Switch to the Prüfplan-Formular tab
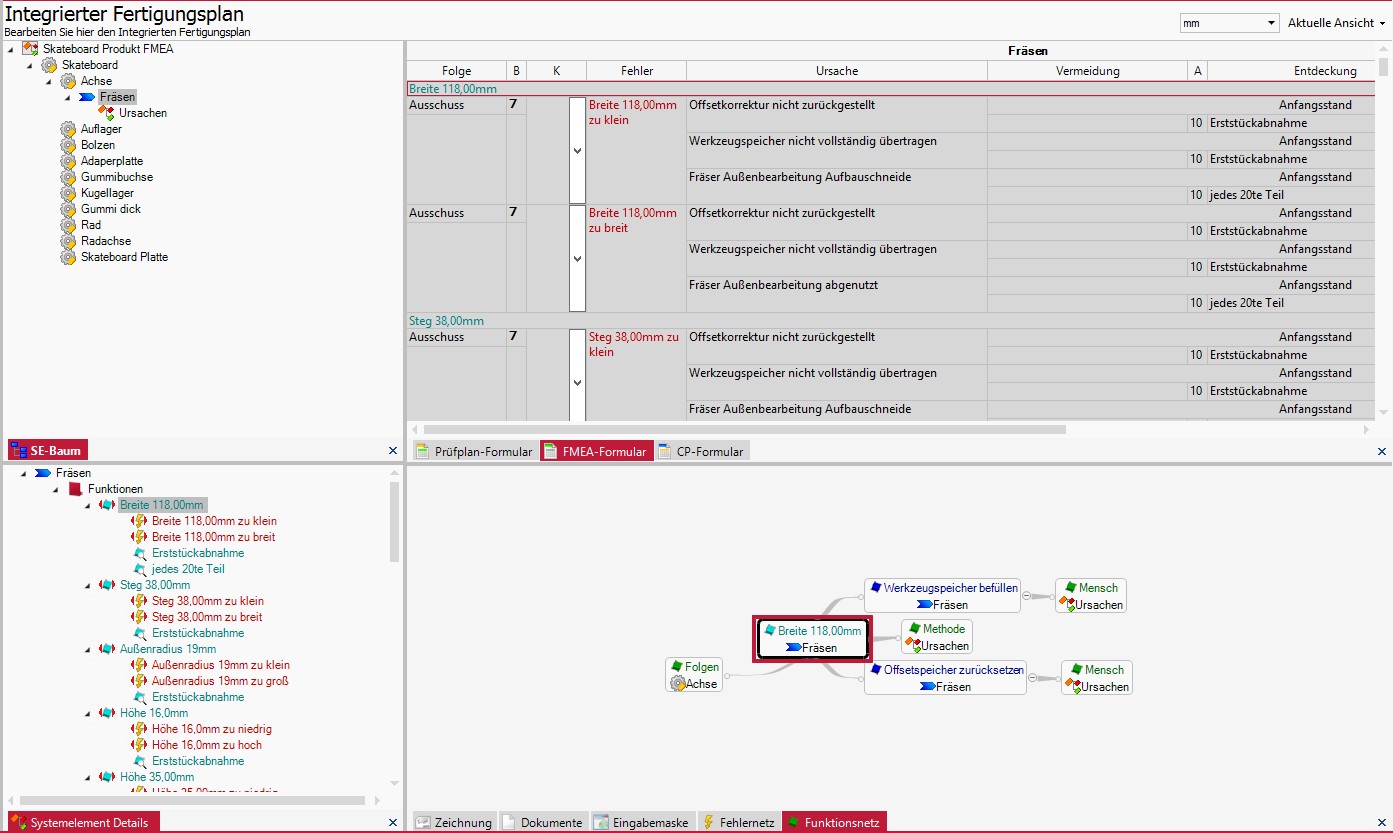The width and height of the screenshot is (1393, 833). coord(474,452)
